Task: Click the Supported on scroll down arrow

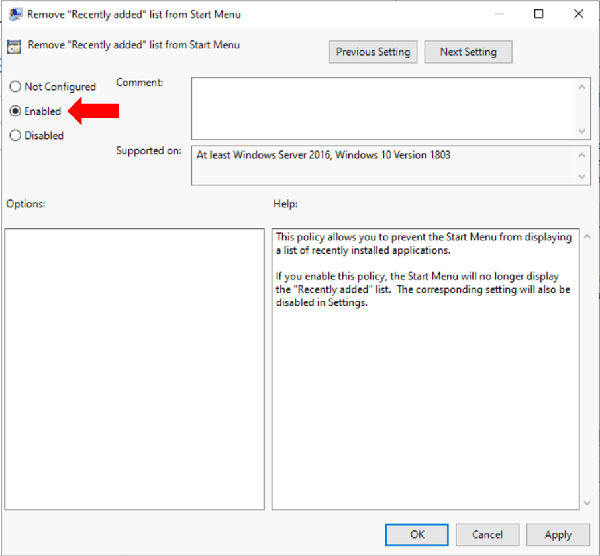Action: pyautogui.click(x=581, y=177)
